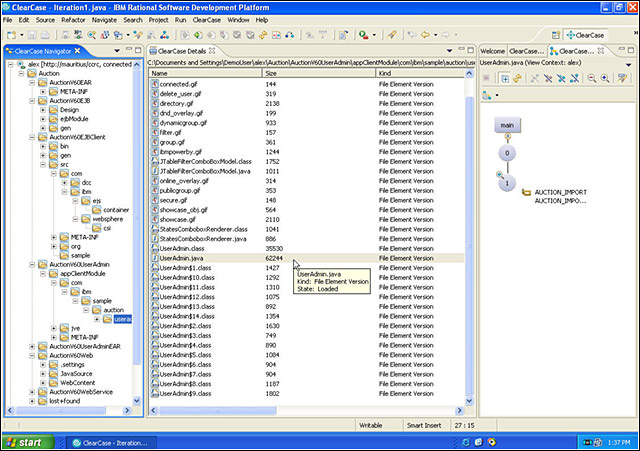Open the version tree view menu arrow
The image size is (640, 451).
click(629, 65)
